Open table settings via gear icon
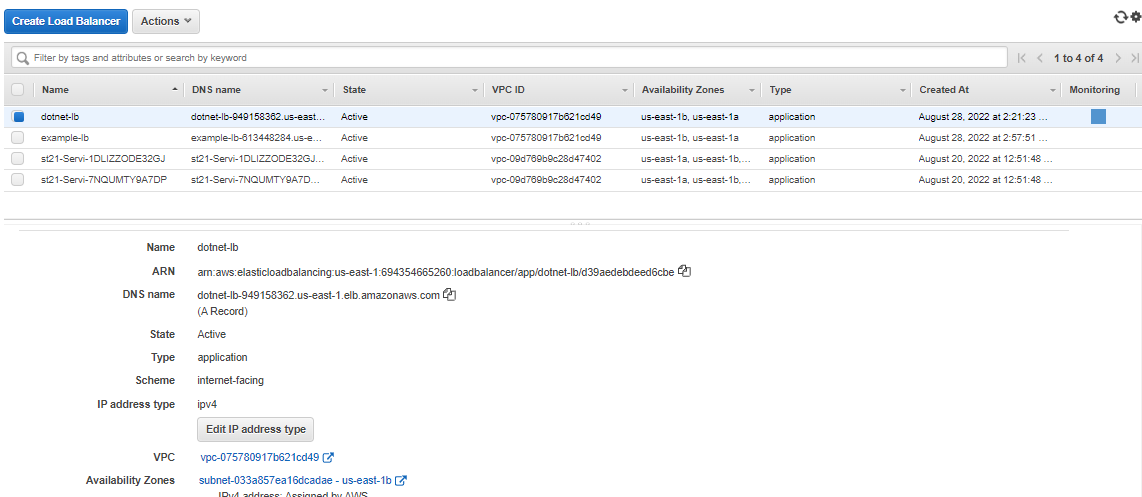1142x497 pixels. pos(1134,18)
